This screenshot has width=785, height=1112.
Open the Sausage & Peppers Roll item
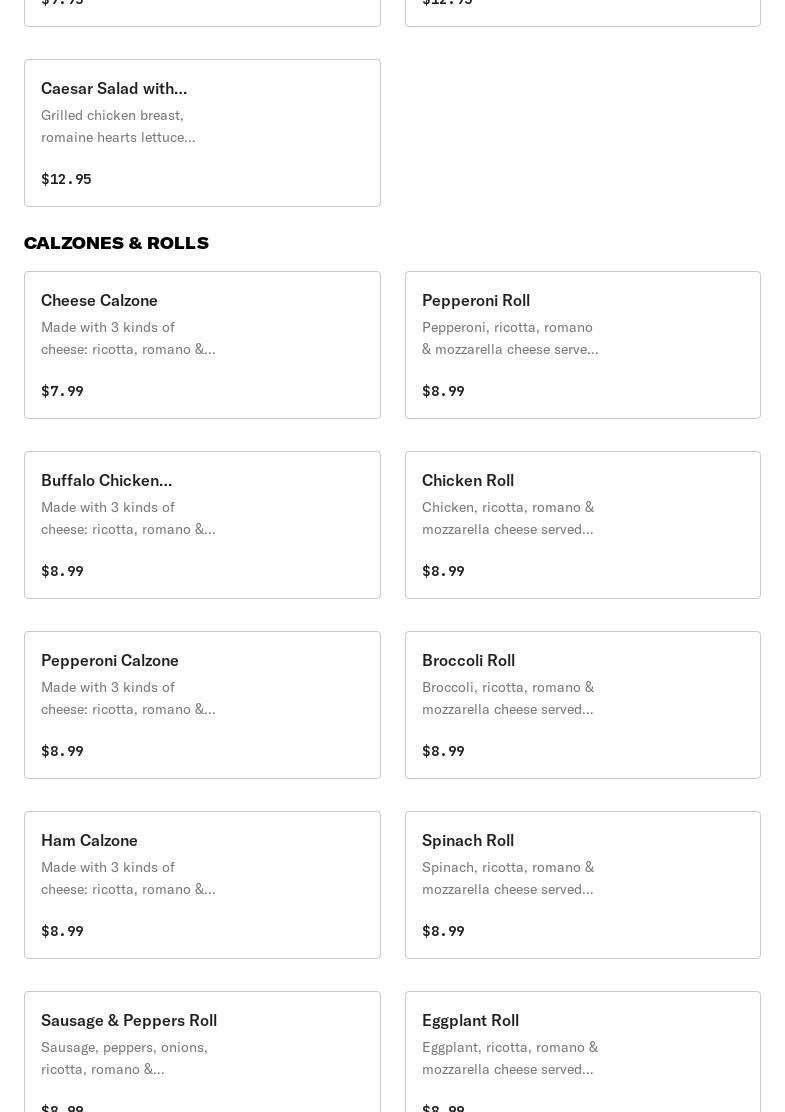(x=202, y=1050)
